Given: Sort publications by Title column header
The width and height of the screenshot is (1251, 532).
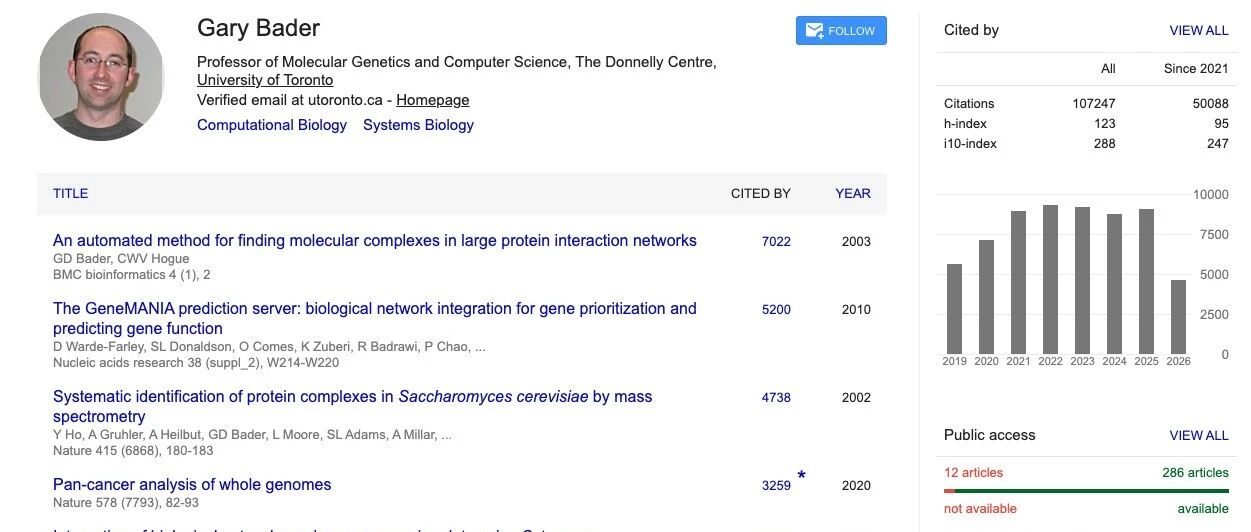Looking at the screenshot, I should pos(71,194).
